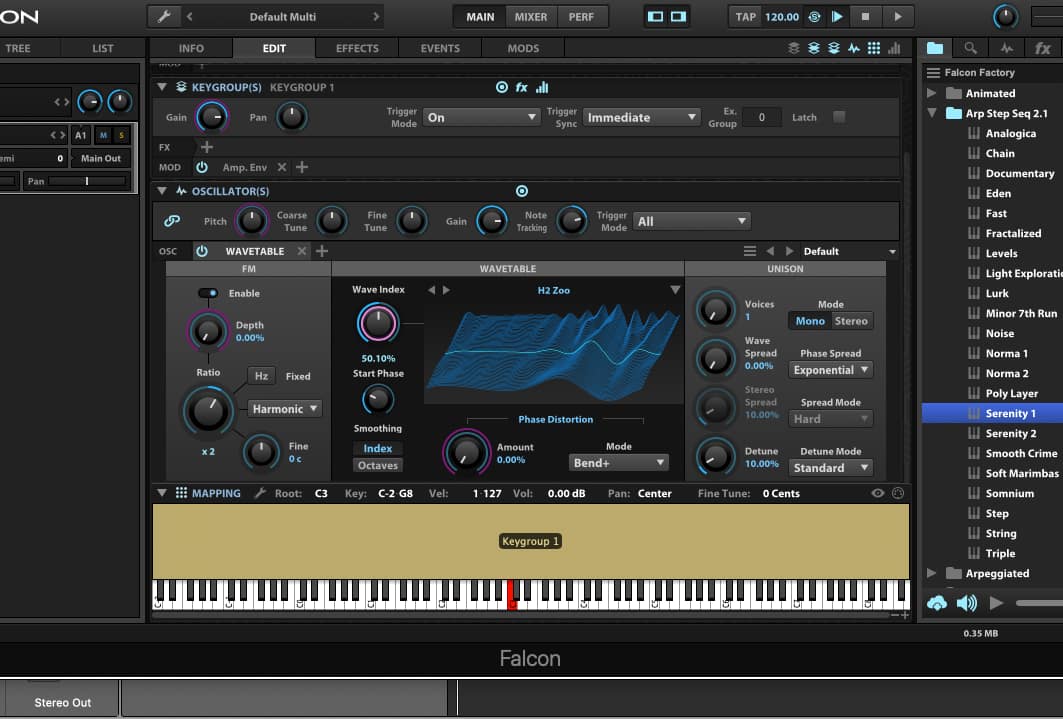Open the Trigger Mode On dropdown

(481, 117)
